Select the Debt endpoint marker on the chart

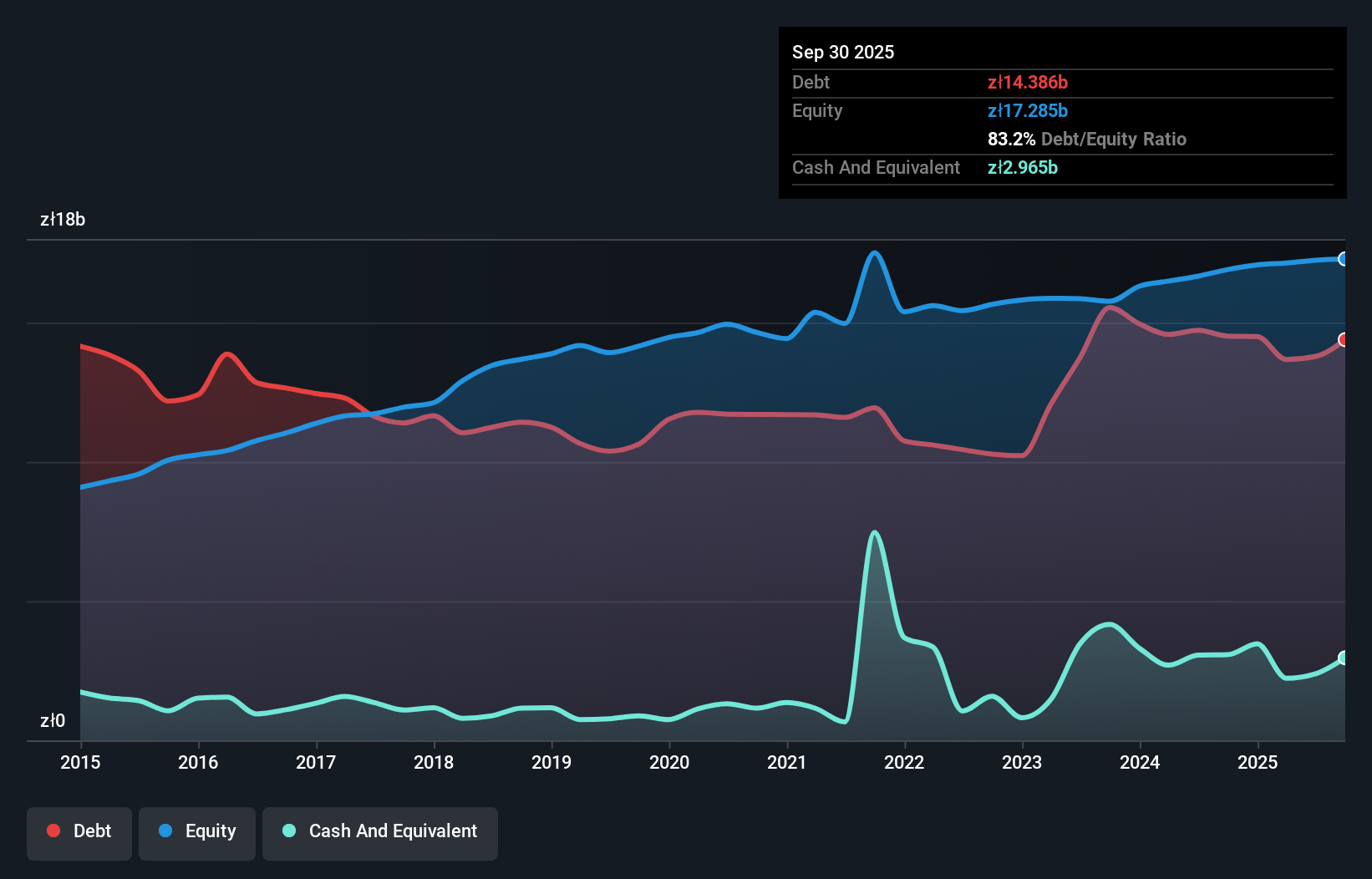(1343, 339)
